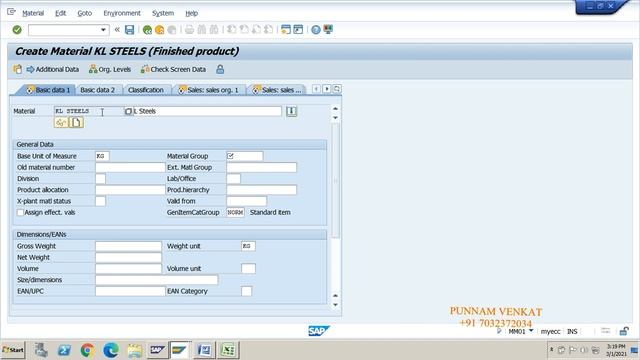Click the glasses display icon under Material
Screen dimensions: 640x360
pos(61,122)
